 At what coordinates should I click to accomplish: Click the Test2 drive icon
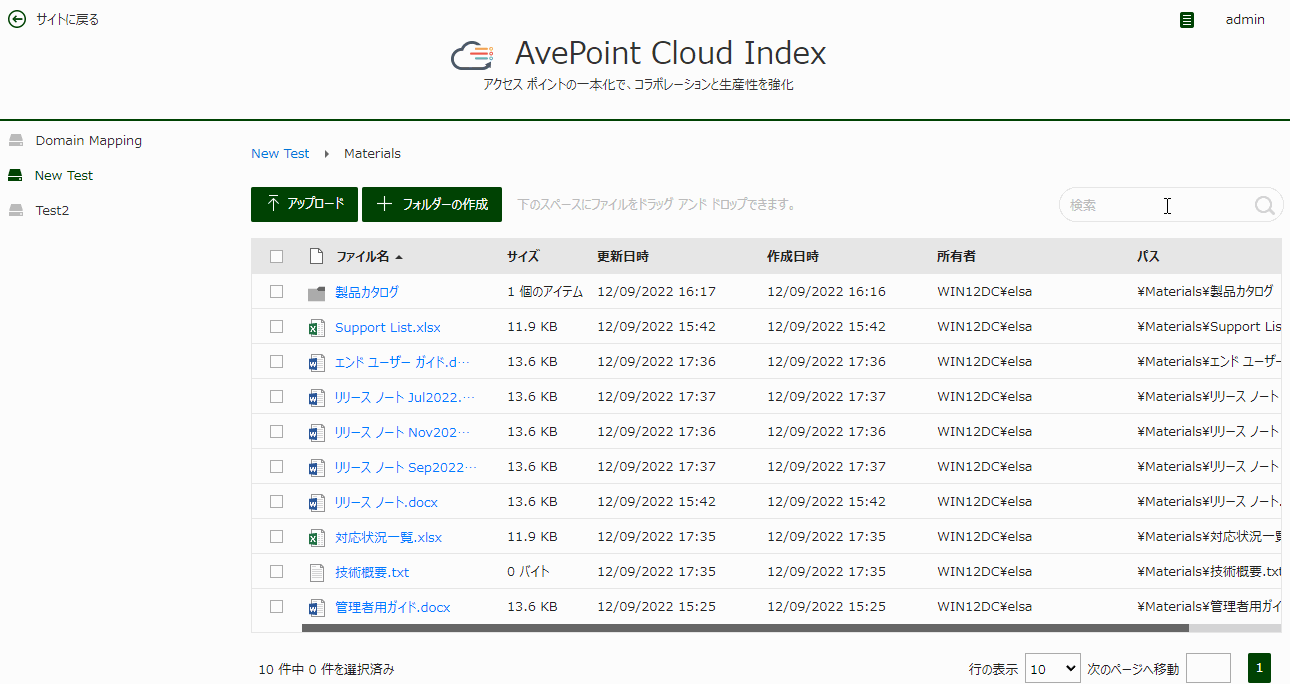pyautogui.click(x=16, y=211)
